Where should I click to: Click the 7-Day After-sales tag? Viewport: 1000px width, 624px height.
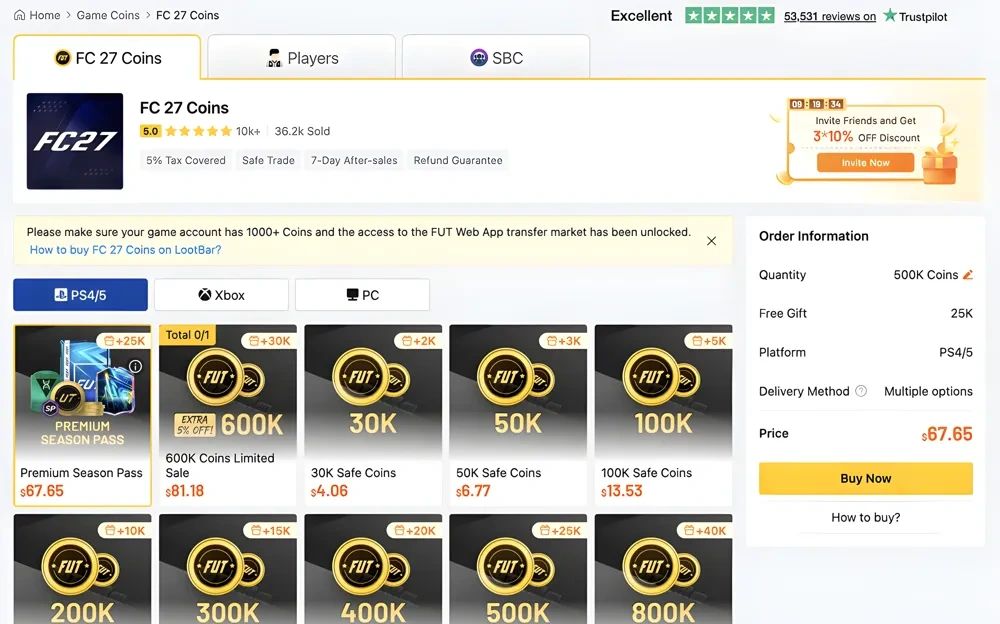(354, 161)
